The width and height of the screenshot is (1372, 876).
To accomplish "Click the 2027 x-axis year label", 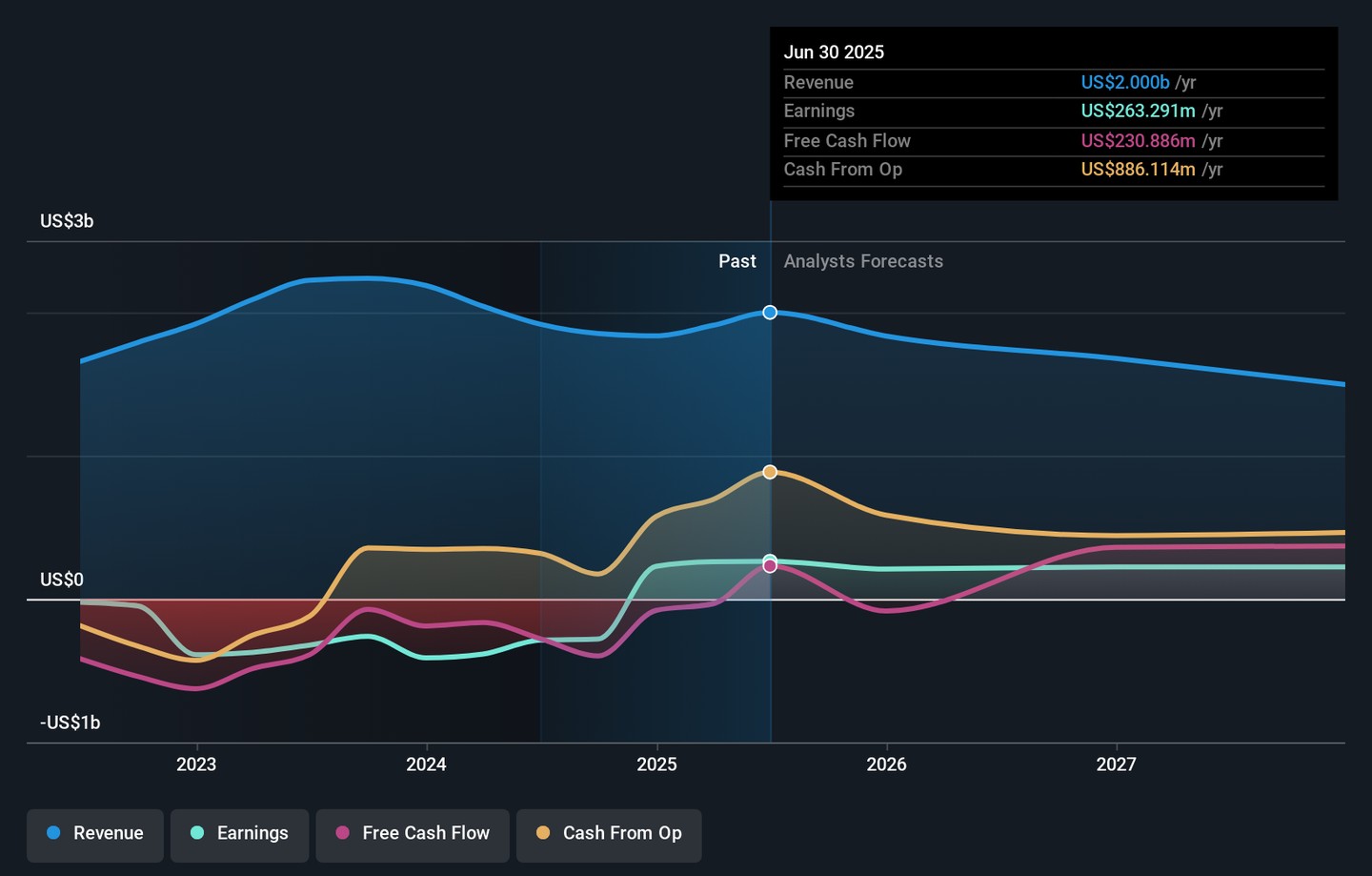I will pyautogui.click(x=1116, y=764).
